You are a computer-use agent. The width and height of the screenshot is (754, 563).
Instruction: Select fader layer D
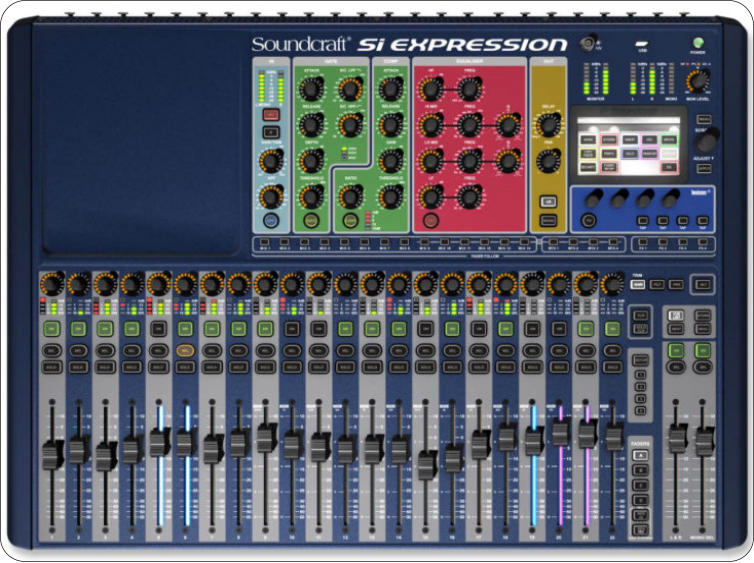coord(640,500)
